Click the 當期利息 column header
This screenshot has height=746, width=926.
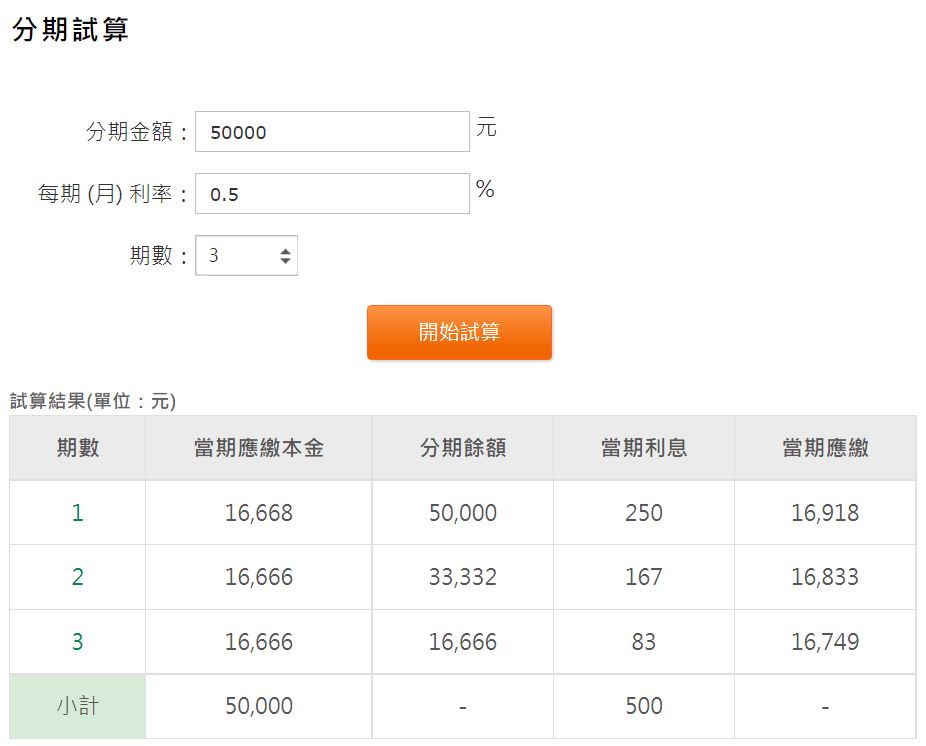click(644, 448)
